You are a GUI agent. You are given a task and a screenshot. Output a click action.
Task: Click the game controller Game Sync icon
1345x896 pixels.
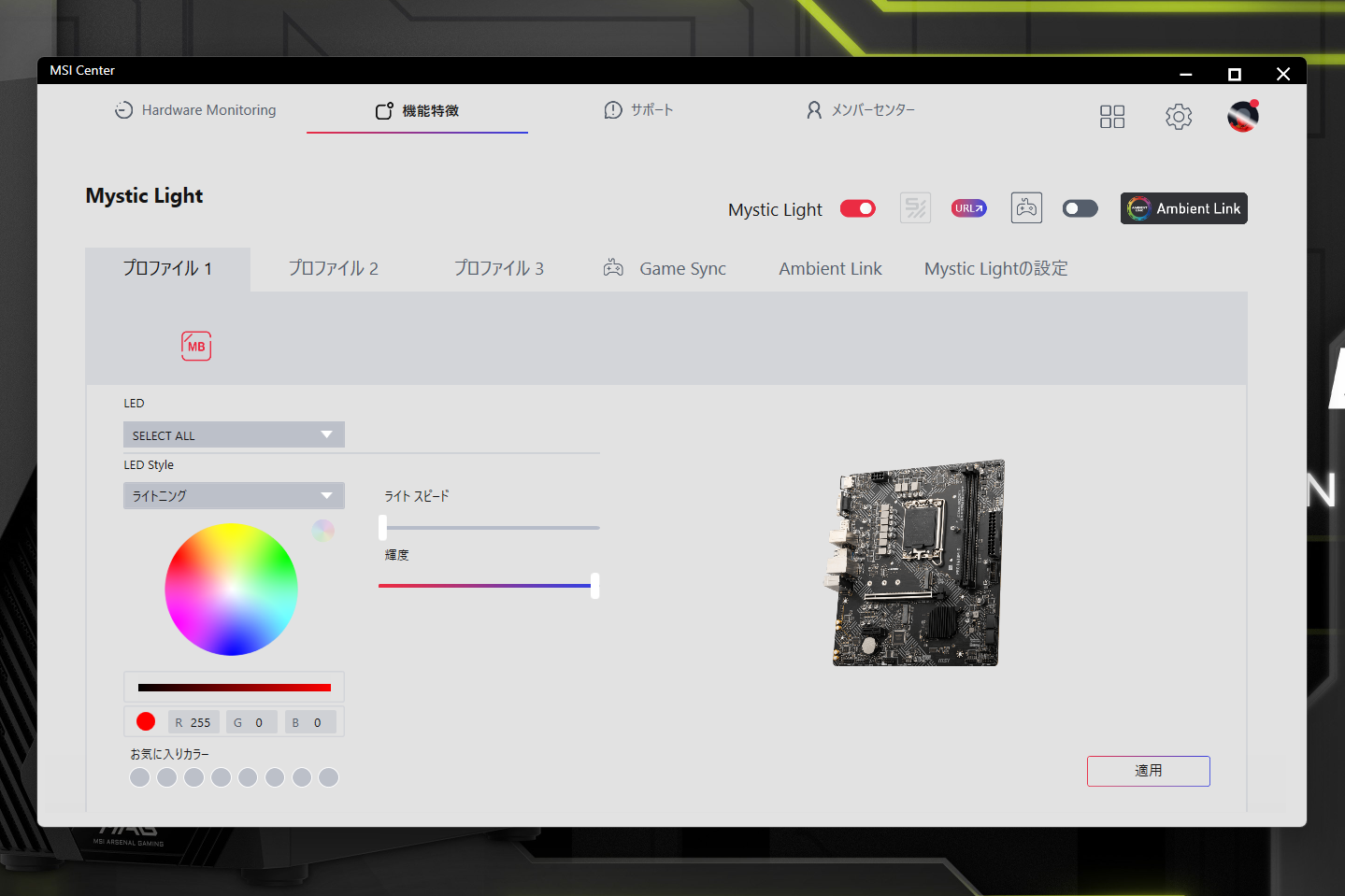[1025, 207]
